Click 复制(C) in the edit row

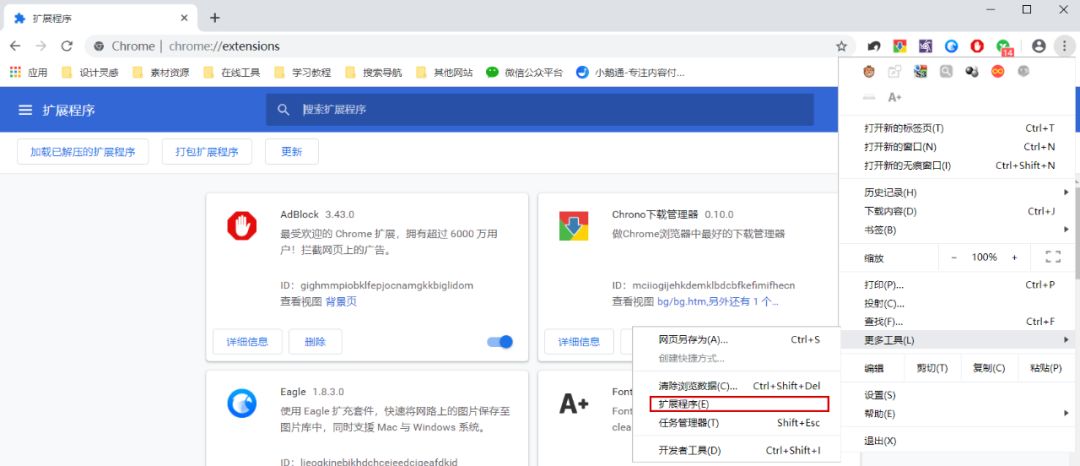coord(988,368)
